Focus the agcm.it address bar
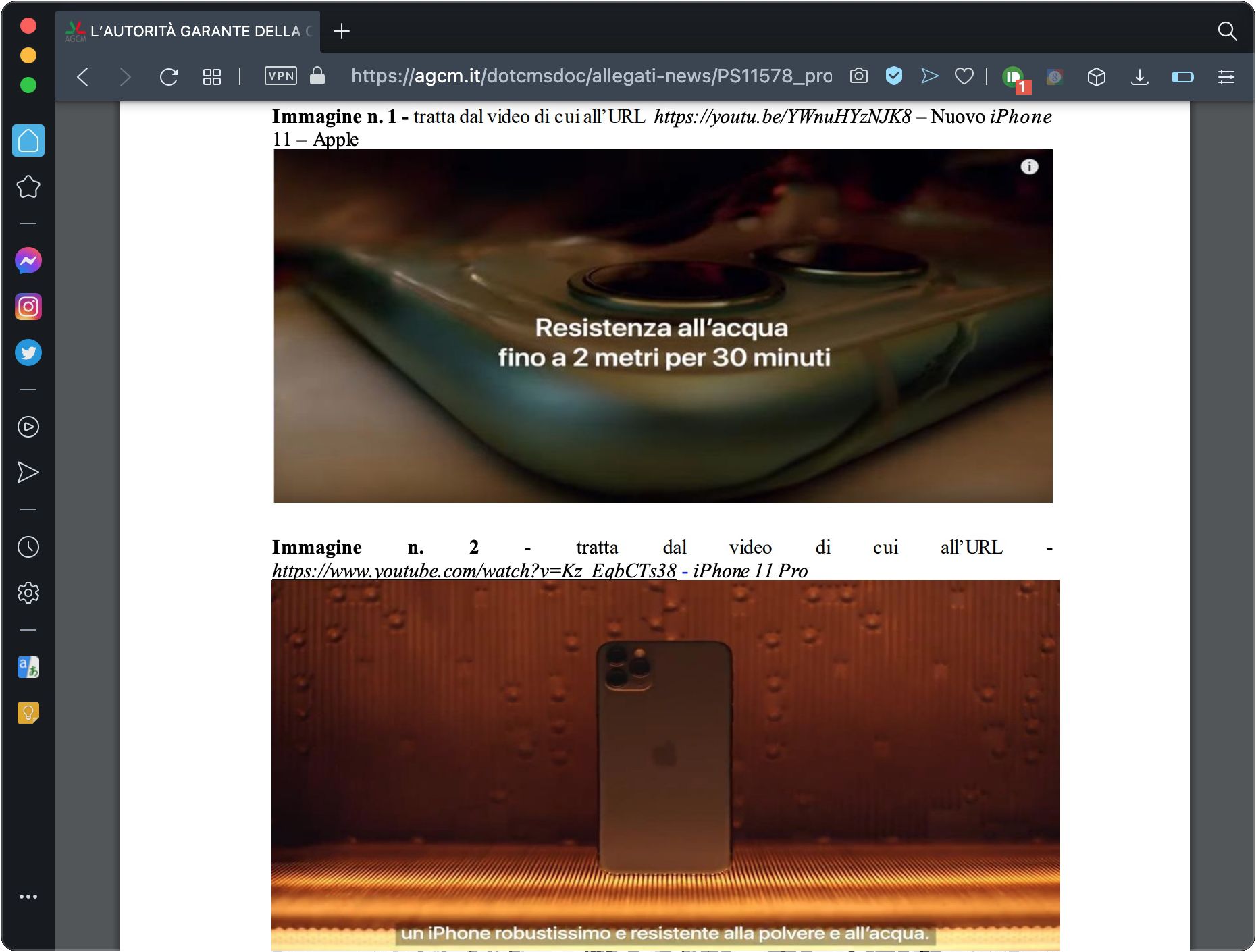Image resolution: width=1256 pixels, height=952 pixels. (591, 76)
